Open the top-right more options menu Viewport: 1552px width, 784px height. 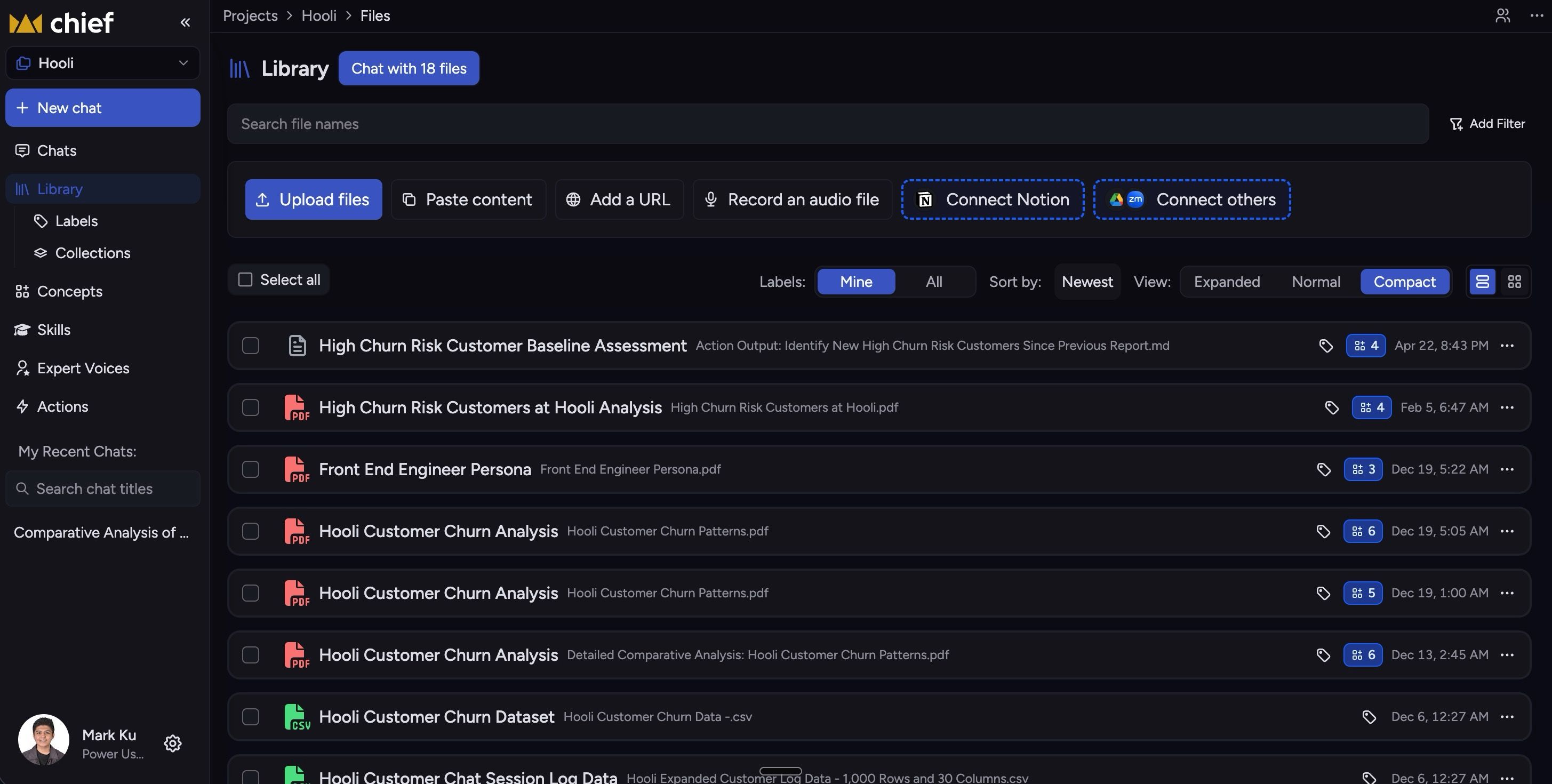pyautogui.click(x=1537, y=15)
